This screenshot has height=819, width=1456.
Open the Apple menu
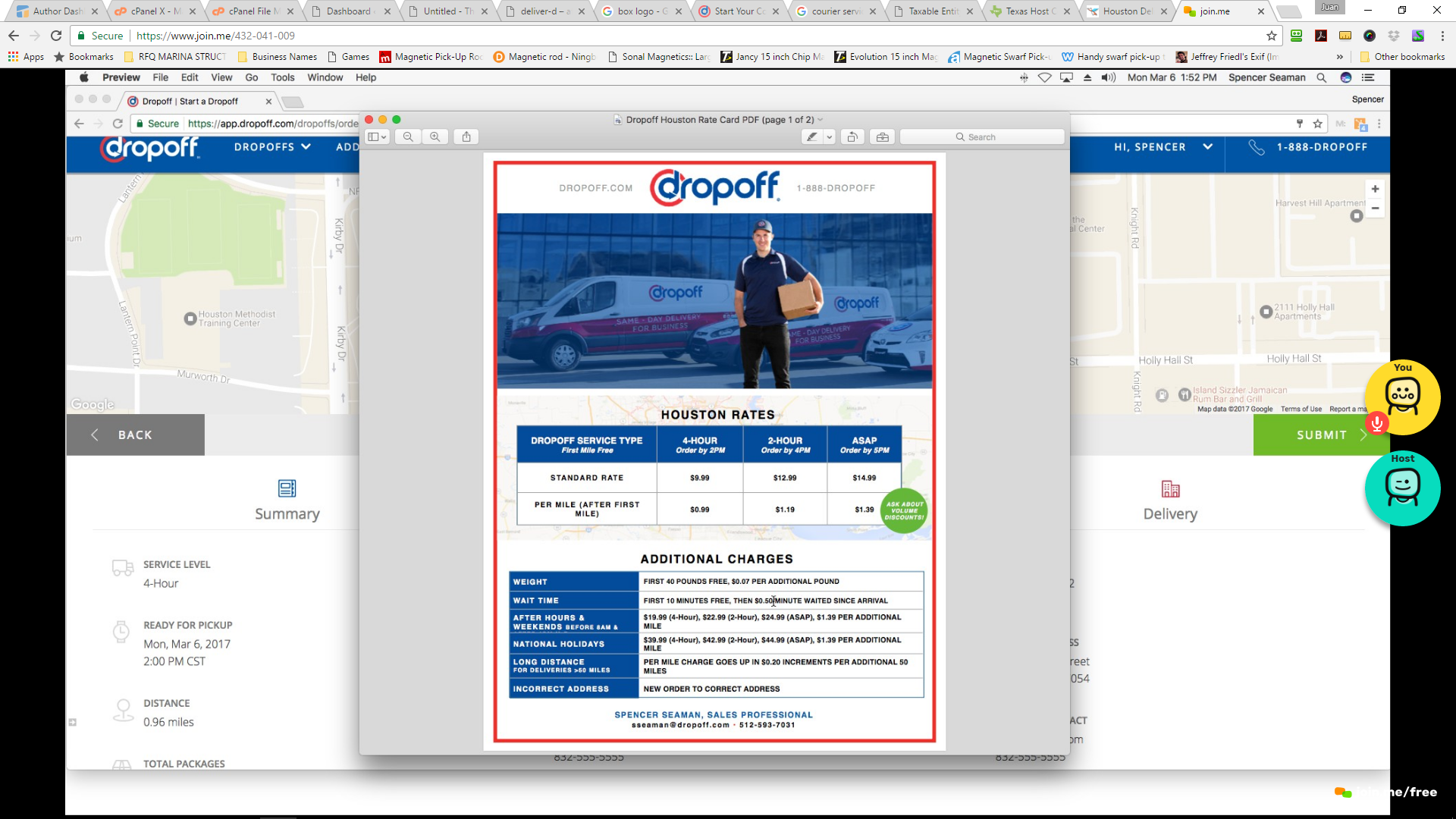[x=84, y=77]
